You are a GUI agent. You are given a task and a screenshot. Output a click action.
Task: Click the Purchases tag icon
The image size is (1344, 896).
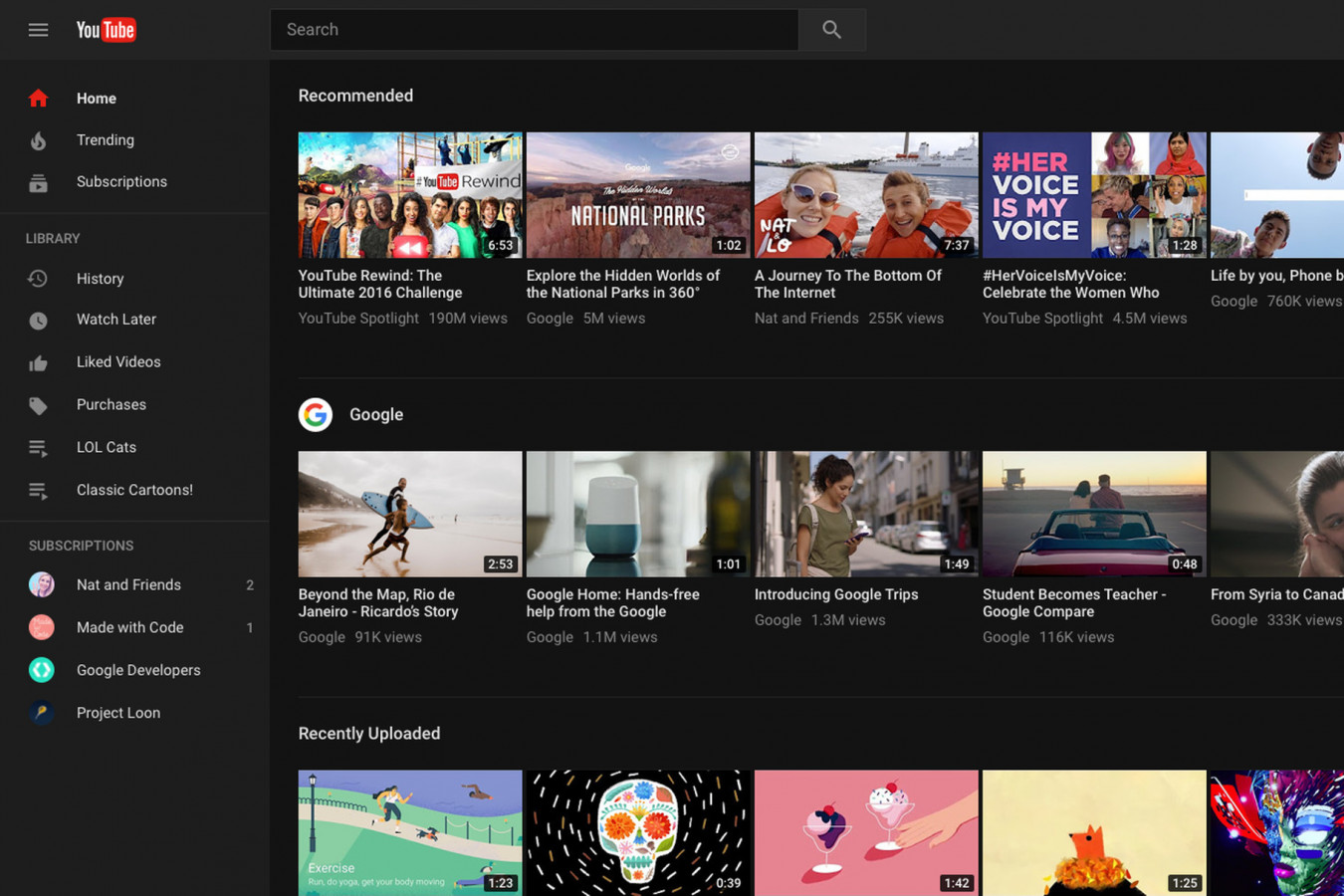[x=38, y=404]
